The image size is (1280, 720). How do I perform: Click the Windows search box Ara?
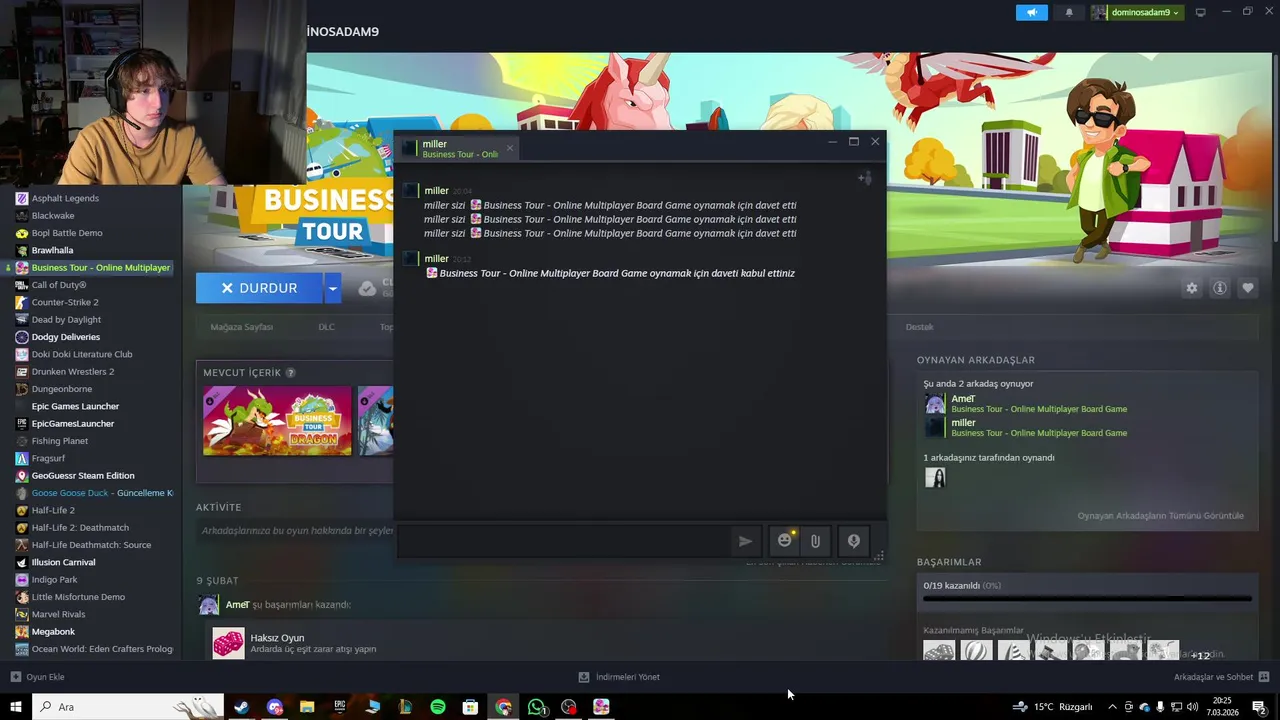(130, 707)
